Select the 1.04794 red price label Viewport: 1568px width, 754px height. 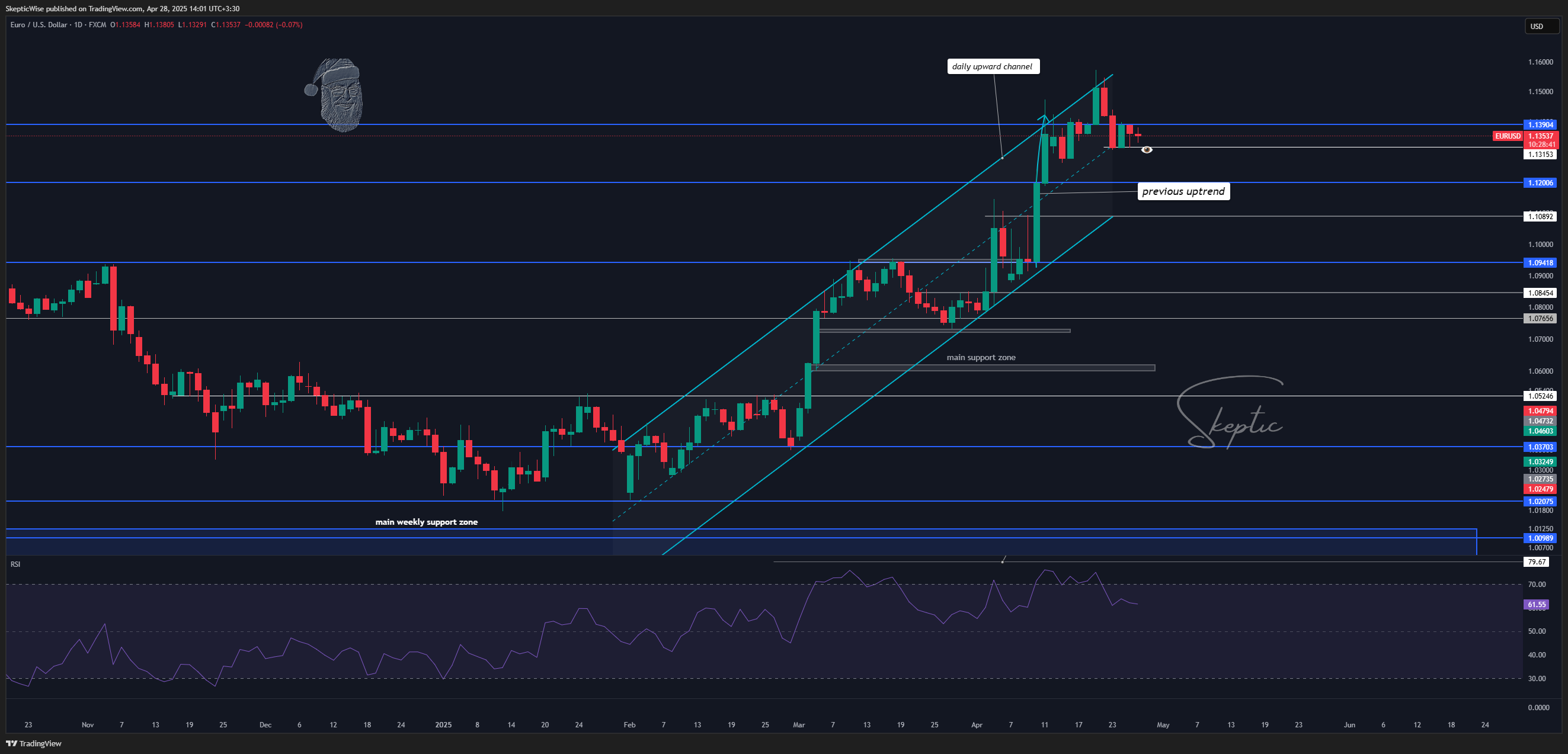point(1540,411)
